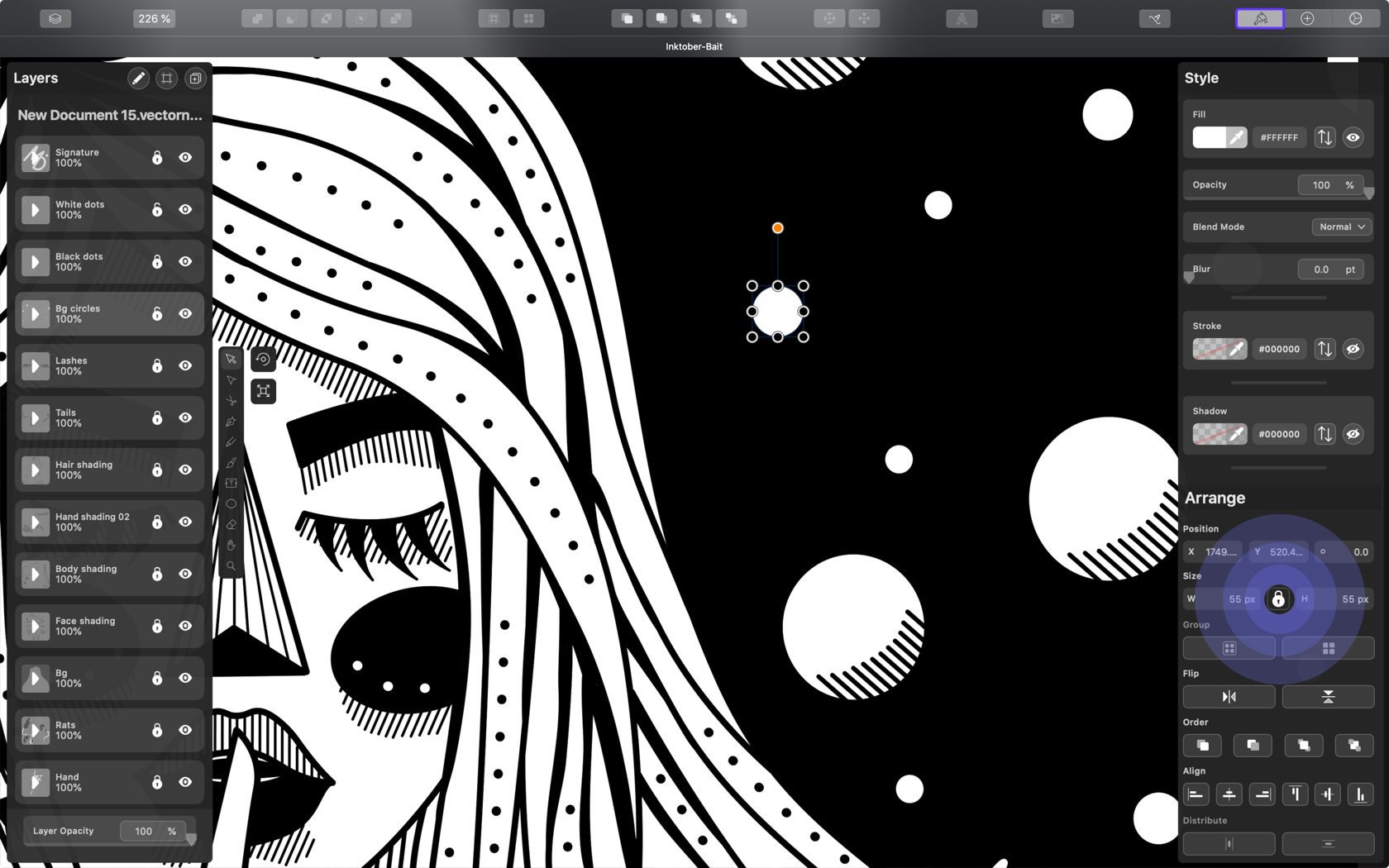Hide the White dots layer
Screen dimensions: 1389x868
185,209
